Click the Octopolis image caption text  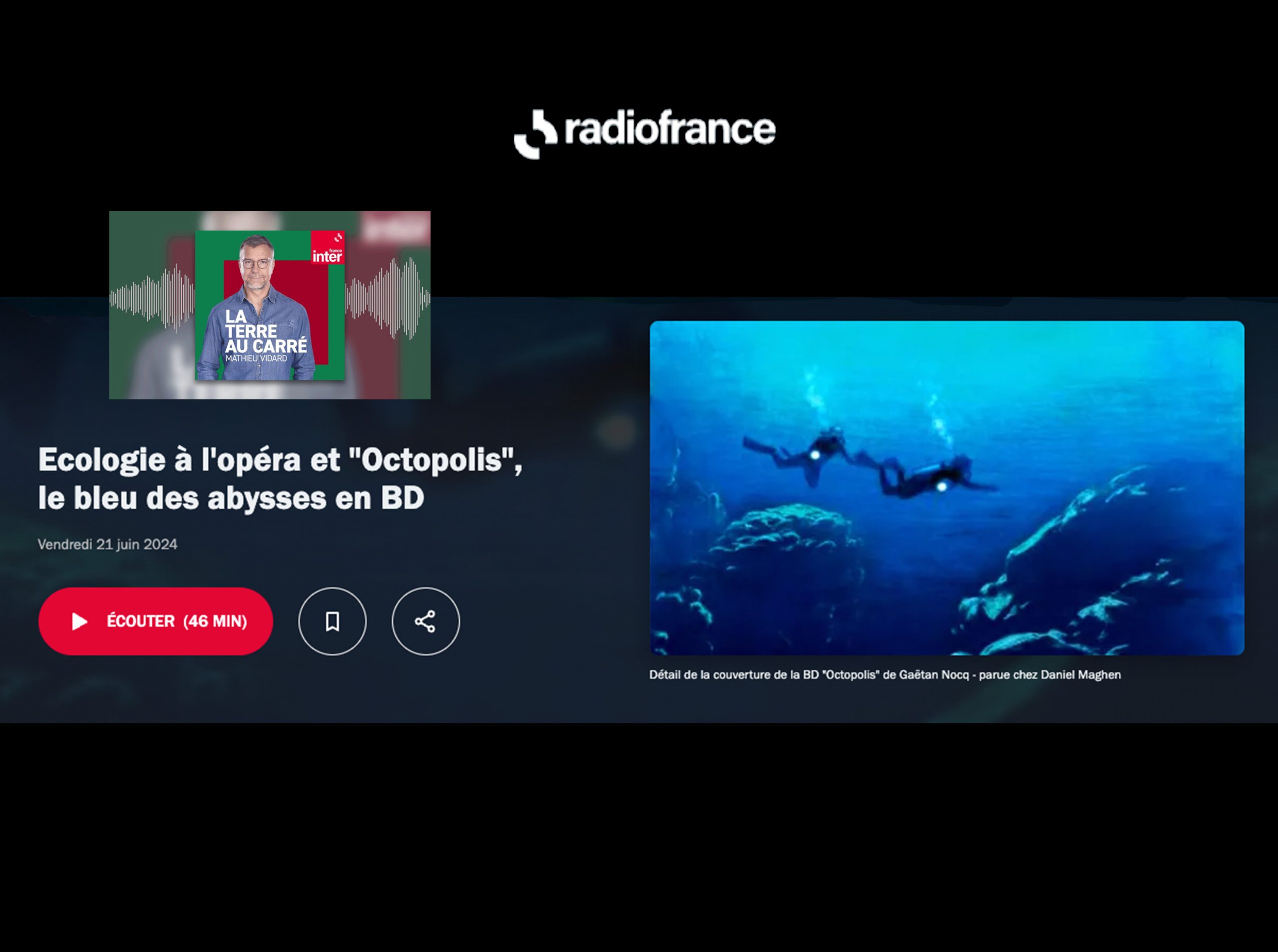[885, 675]
